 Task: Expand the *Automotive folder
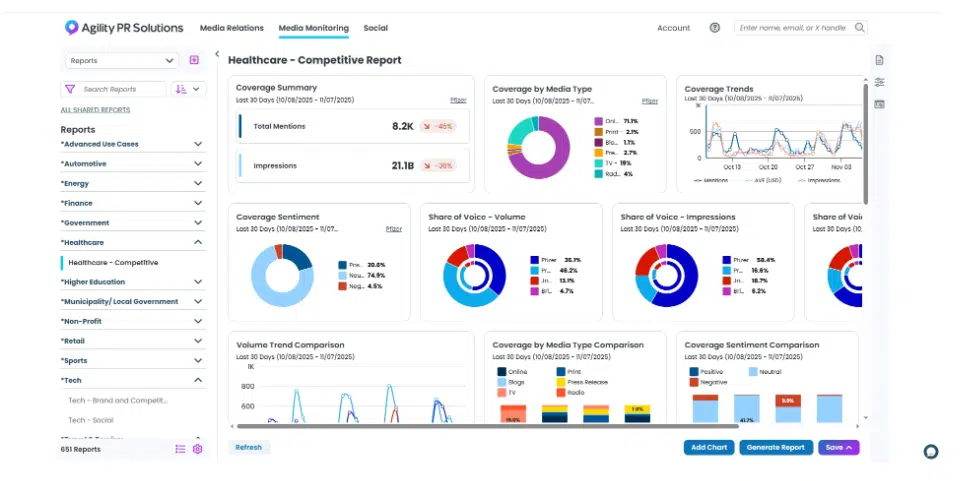[x=198, y=164]
